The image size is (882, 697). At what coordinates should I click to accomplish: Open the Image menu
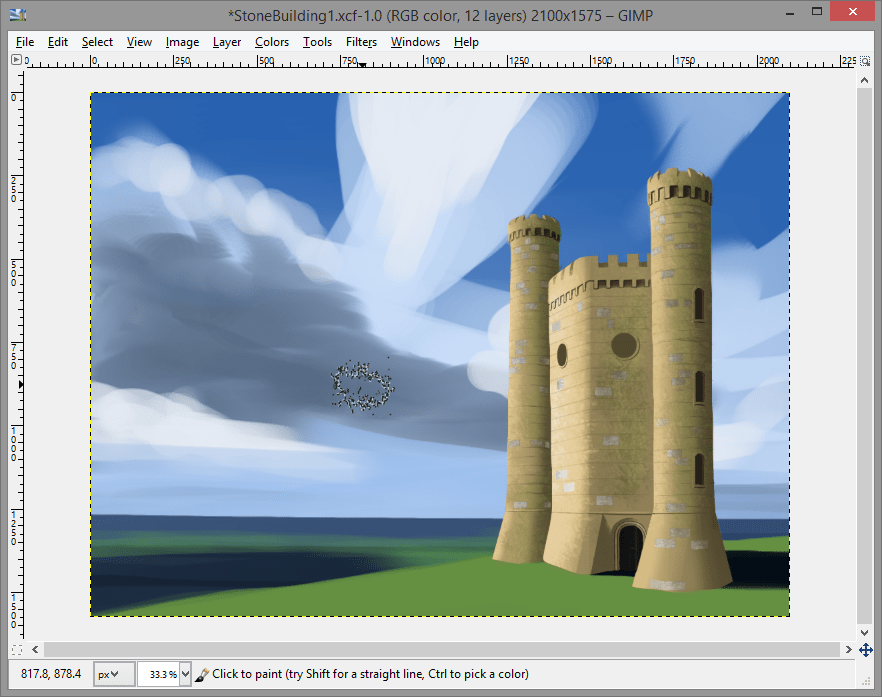(x=182, y=42)
